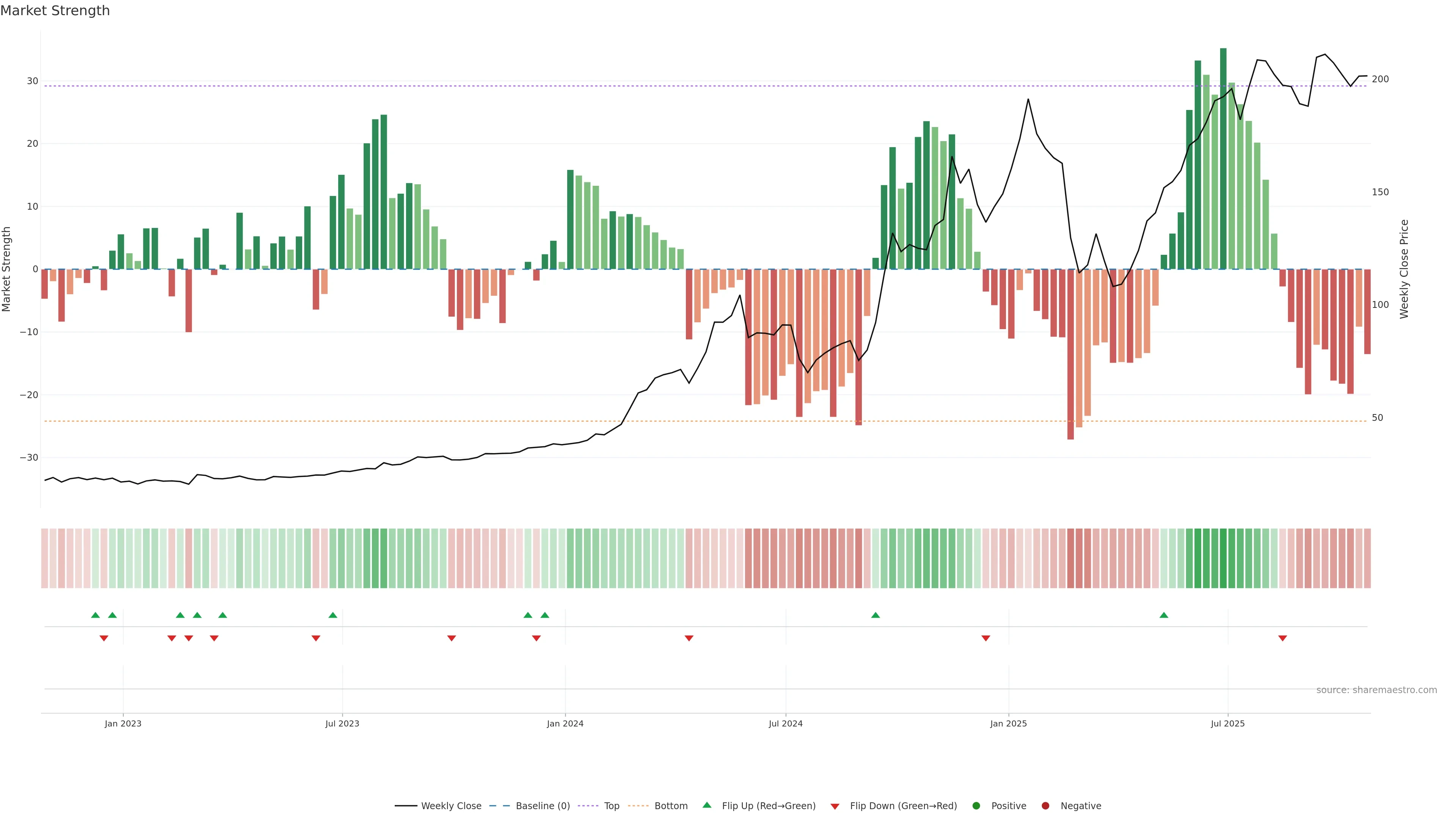Click flip-down red marker before Jan 2025
This screenshot has height=819, width=1456.
click(986, 638)
